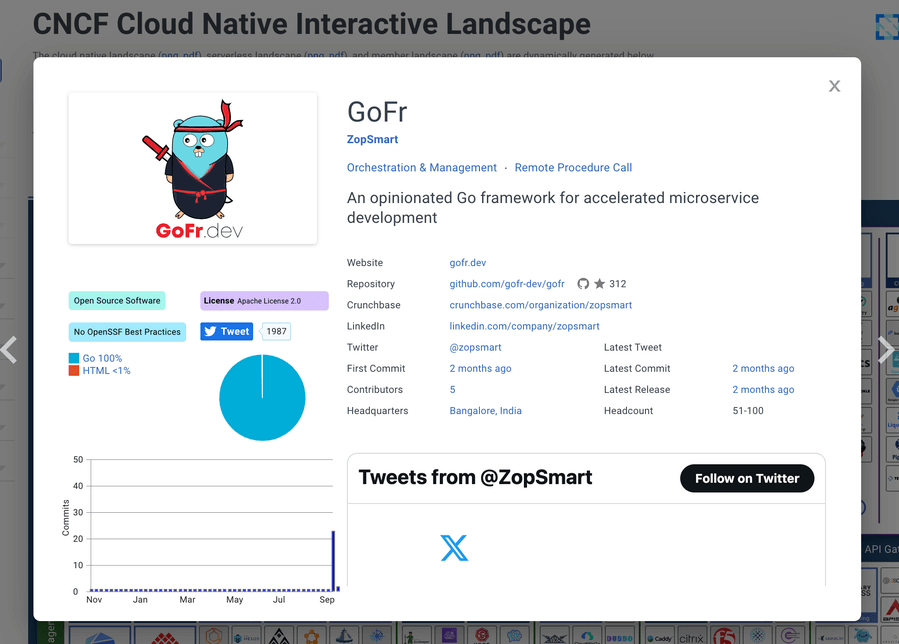
Task: Click the Tweets from @ZopSmart heading
Action: pyautogui.click(x=475, y=478)
